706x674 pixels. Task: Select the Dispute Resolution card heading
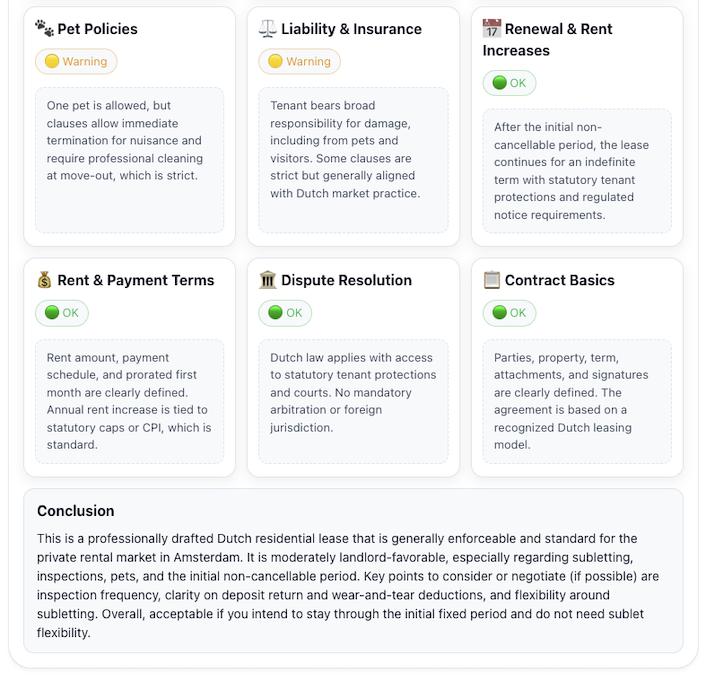[x=346, y=280]
